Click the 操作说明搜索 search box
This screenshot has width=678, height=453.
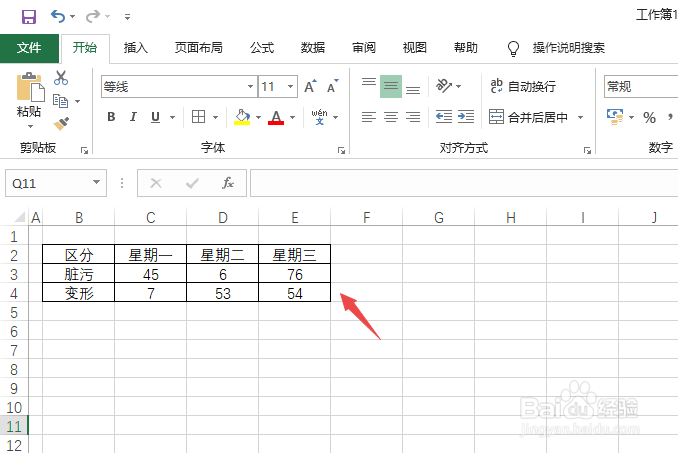(x=569, y=48)
